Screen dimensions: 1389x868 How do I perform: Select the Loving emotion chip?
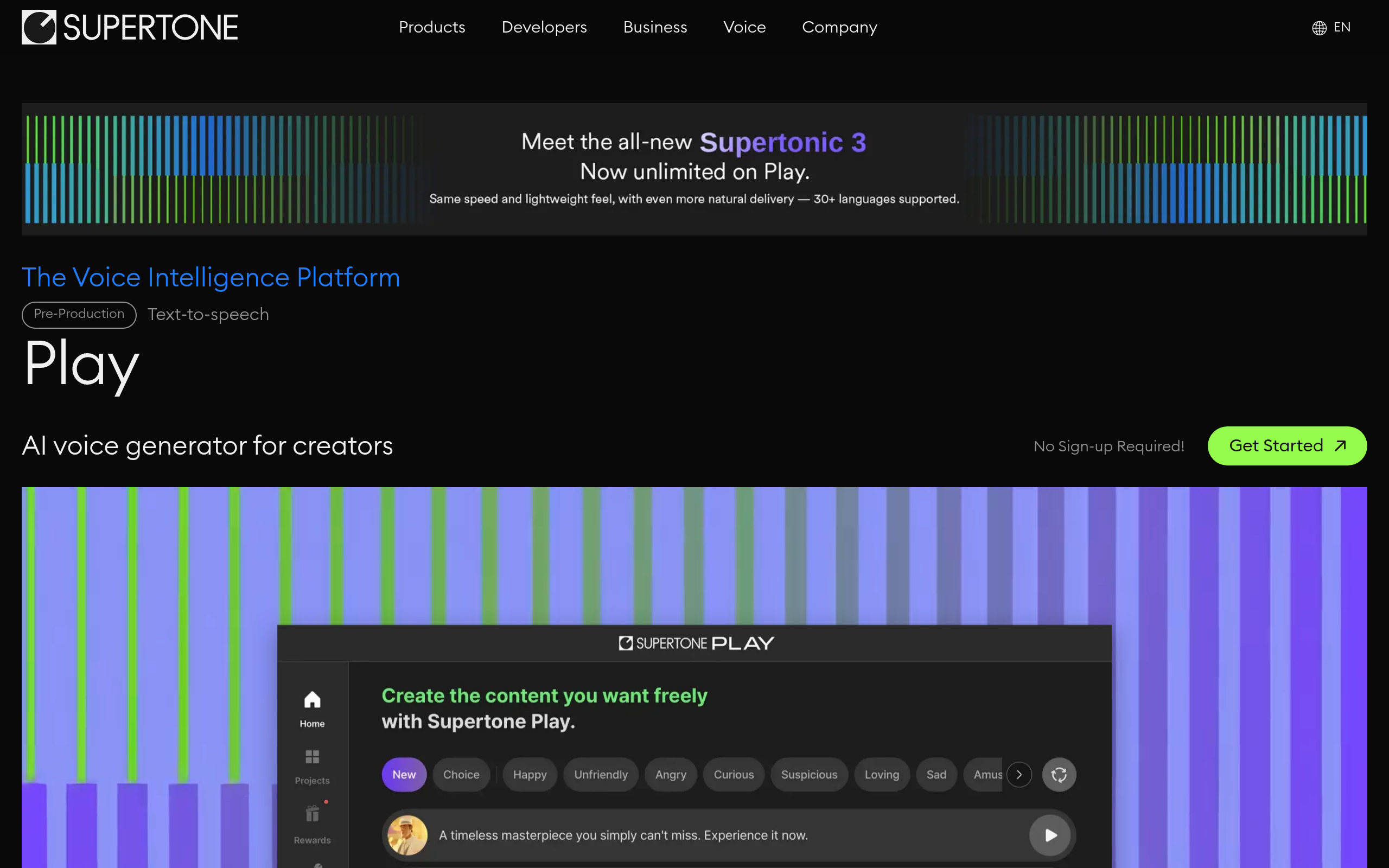tap(882, 775)
